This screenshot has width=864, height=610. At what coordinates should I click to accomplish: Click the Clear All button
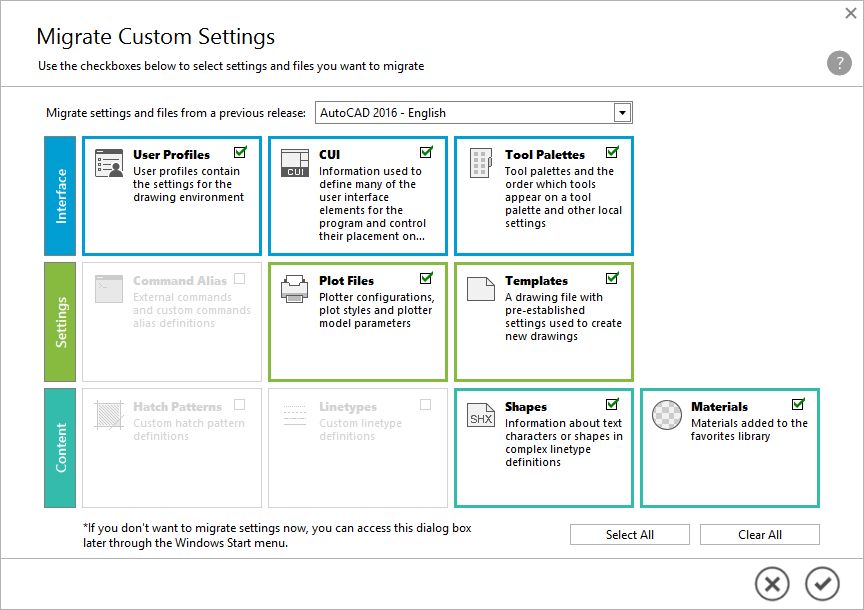tap(759, 534)
